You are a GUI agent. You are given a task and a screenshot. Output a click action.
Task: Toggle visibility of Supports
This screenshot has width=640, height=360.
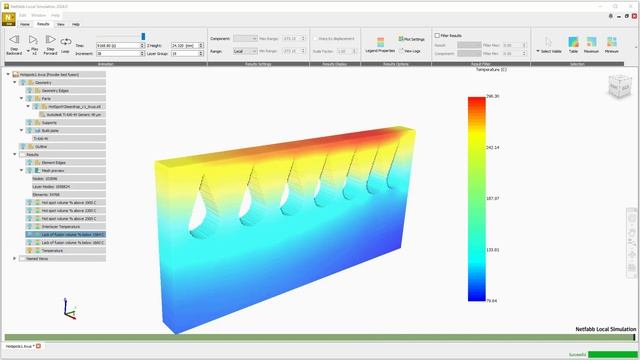tap(29, 122)
